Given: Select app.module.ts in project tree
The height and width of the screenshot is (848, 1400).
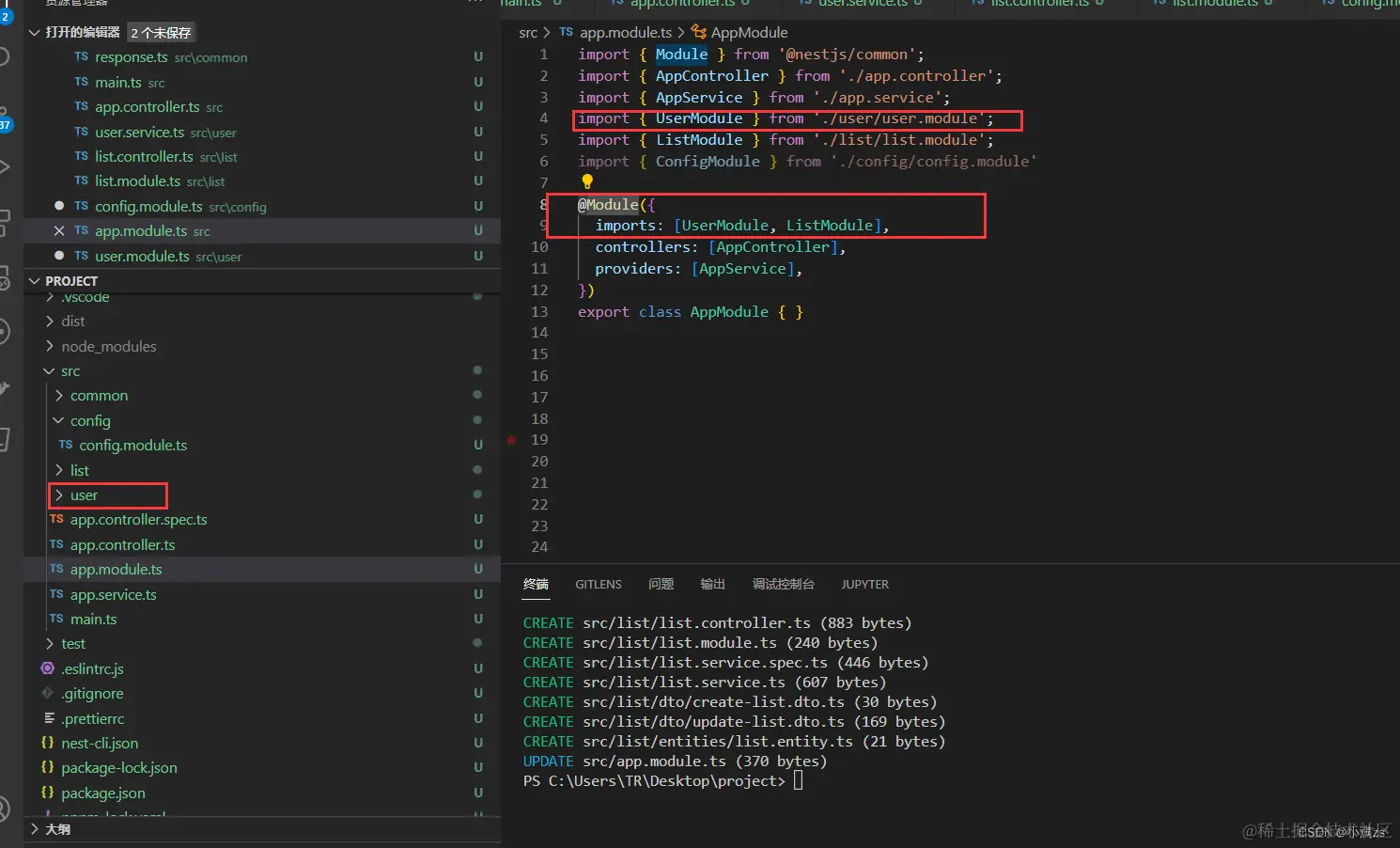Looking at the screenshot, I should tap(261, 569).
